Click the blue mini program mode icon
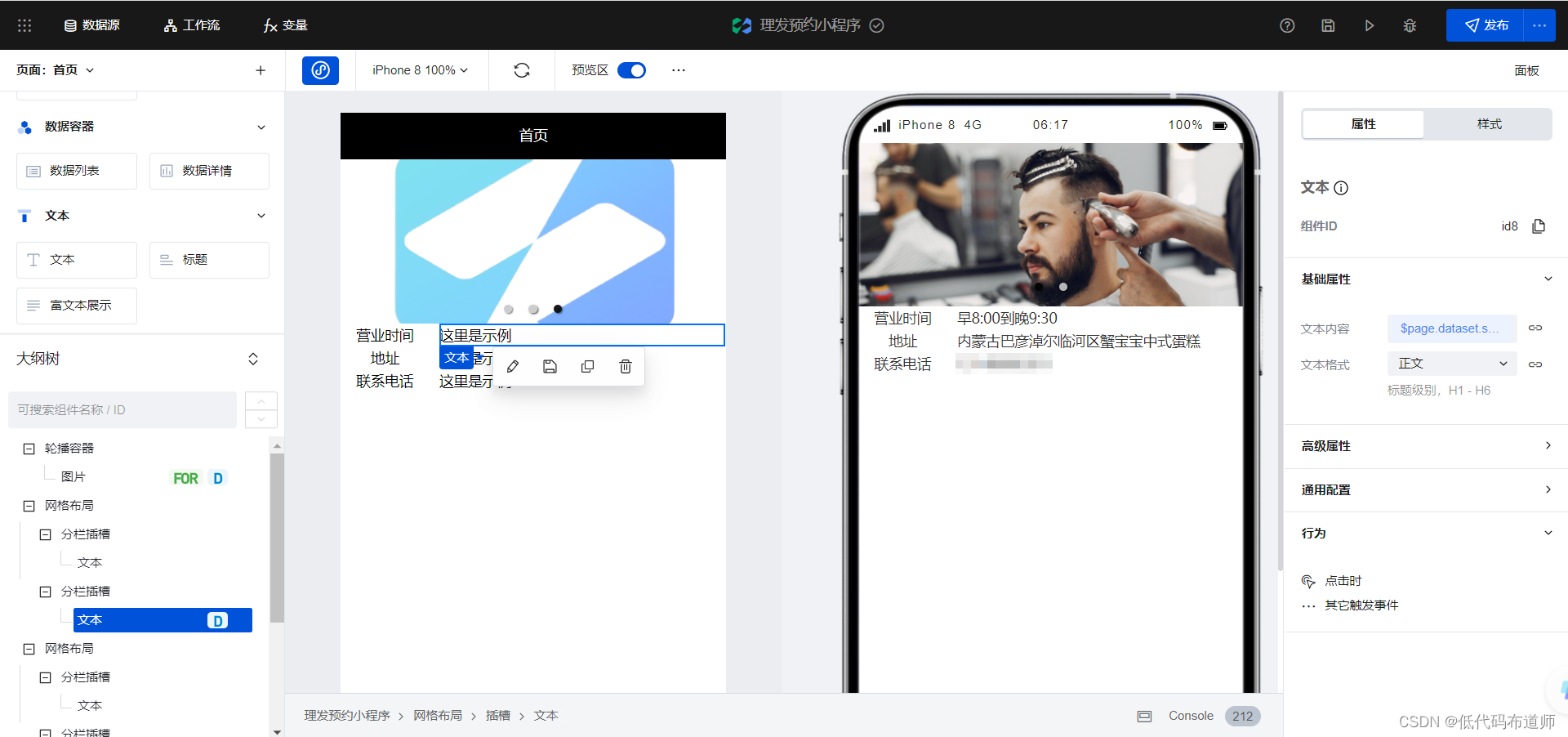Viewport: 1568px width, 737px height. click(x=320, y=70)
